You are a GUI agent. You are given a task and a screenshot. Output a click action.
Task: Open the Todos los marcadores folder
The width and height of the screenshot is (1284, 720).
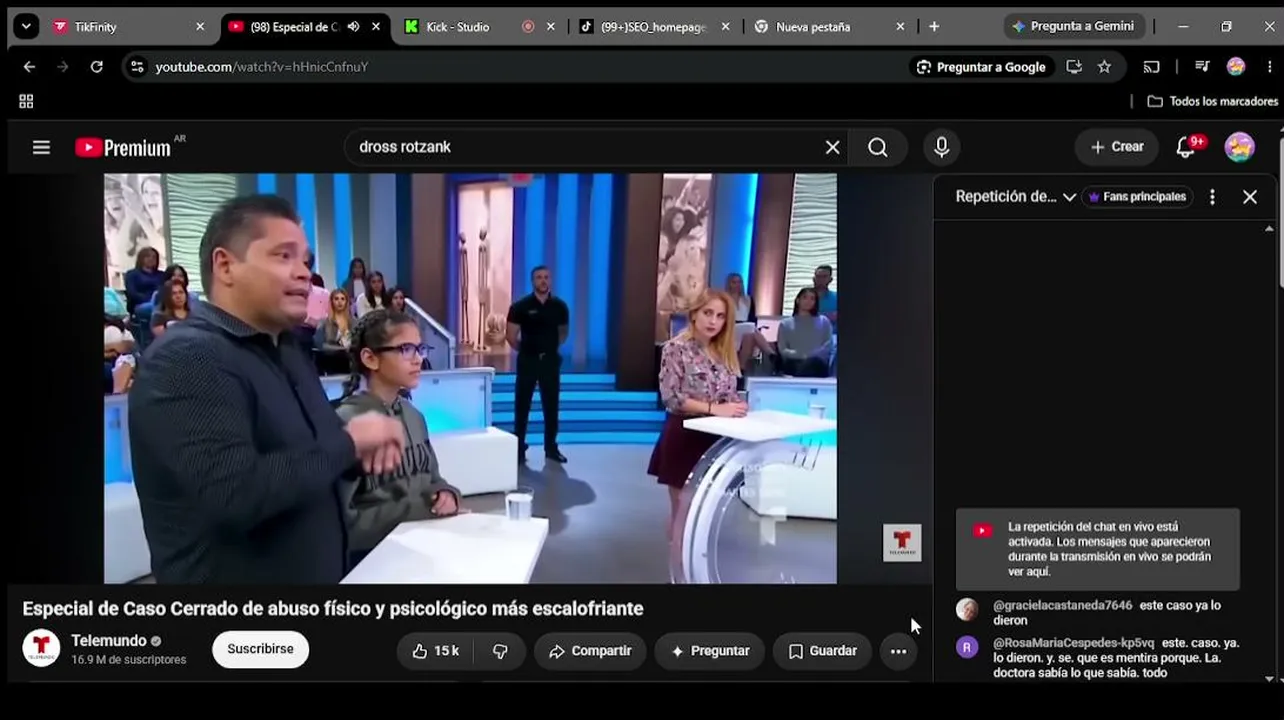coord(1212,101)
